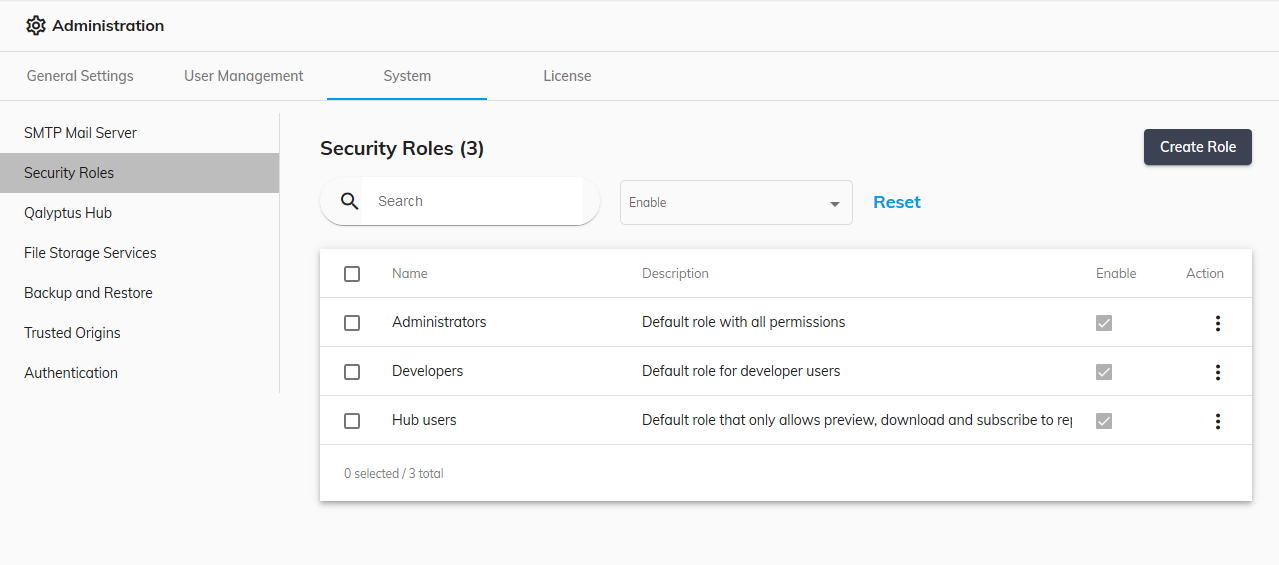Open the License tab
1279x565 pixels.
[x=567, y=76]
